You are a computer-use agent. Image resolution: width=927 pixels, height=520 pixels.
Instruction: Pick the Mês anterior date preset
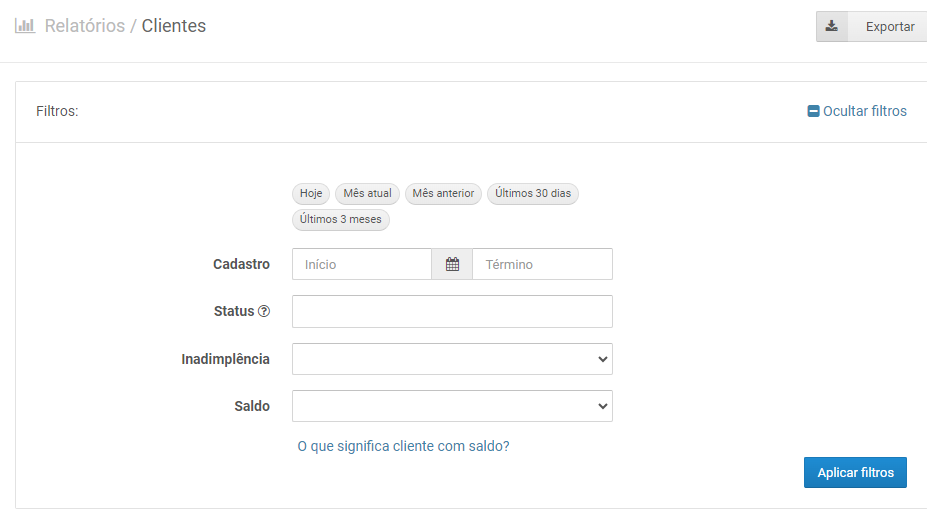tap(443, 193)
